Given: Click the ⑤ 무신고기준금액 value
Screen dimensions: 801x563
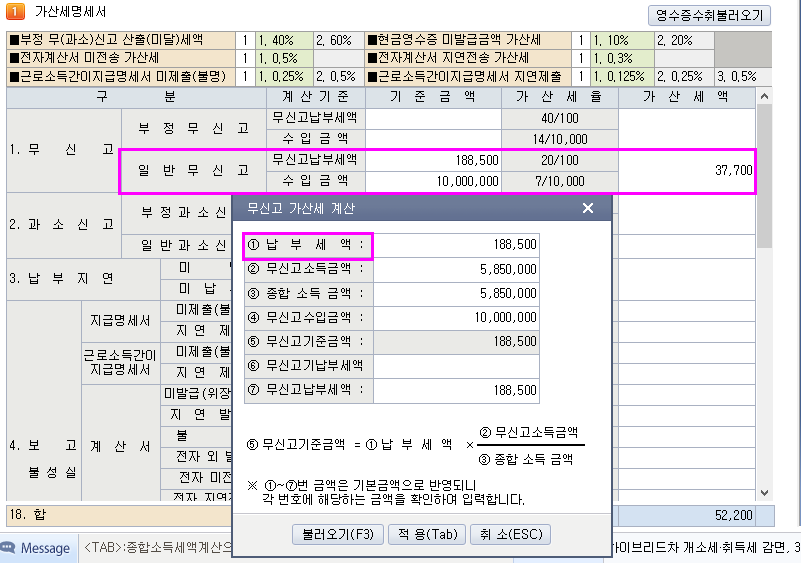Looking at the screenshot, I should click(456, 341).
